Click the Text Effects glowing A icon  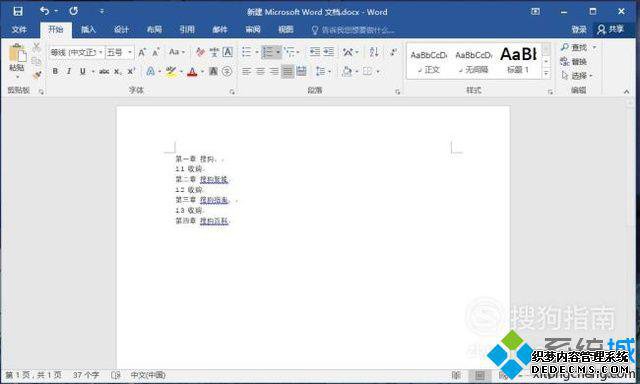point(150,71)
